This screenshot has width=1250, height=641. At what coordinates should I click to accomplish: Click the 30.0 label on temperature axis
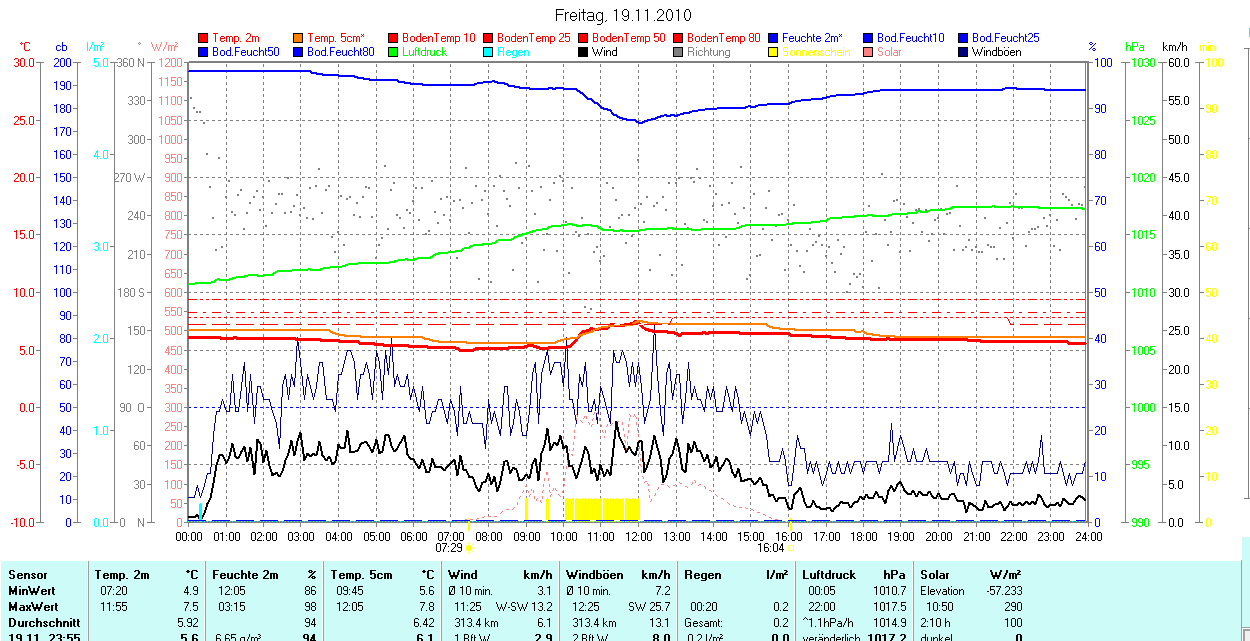point(24,63)
